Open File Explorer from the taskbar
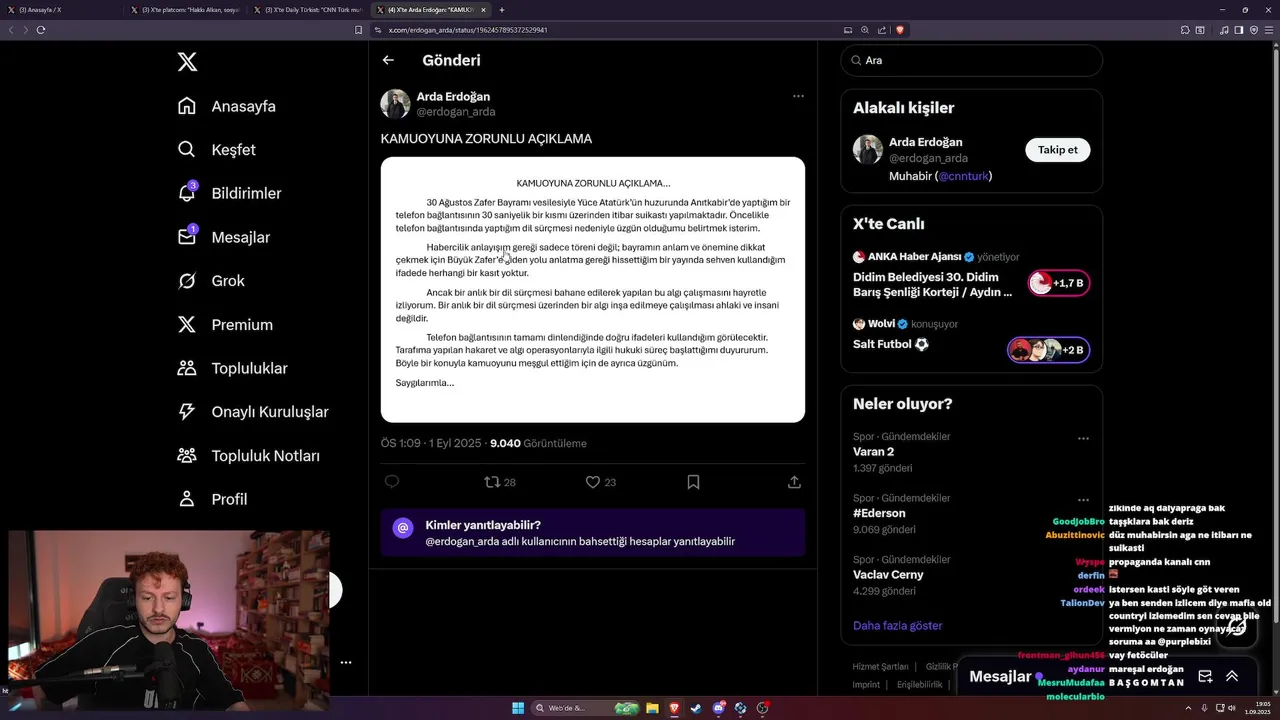The image size is (1280, 720). [652, 708]
